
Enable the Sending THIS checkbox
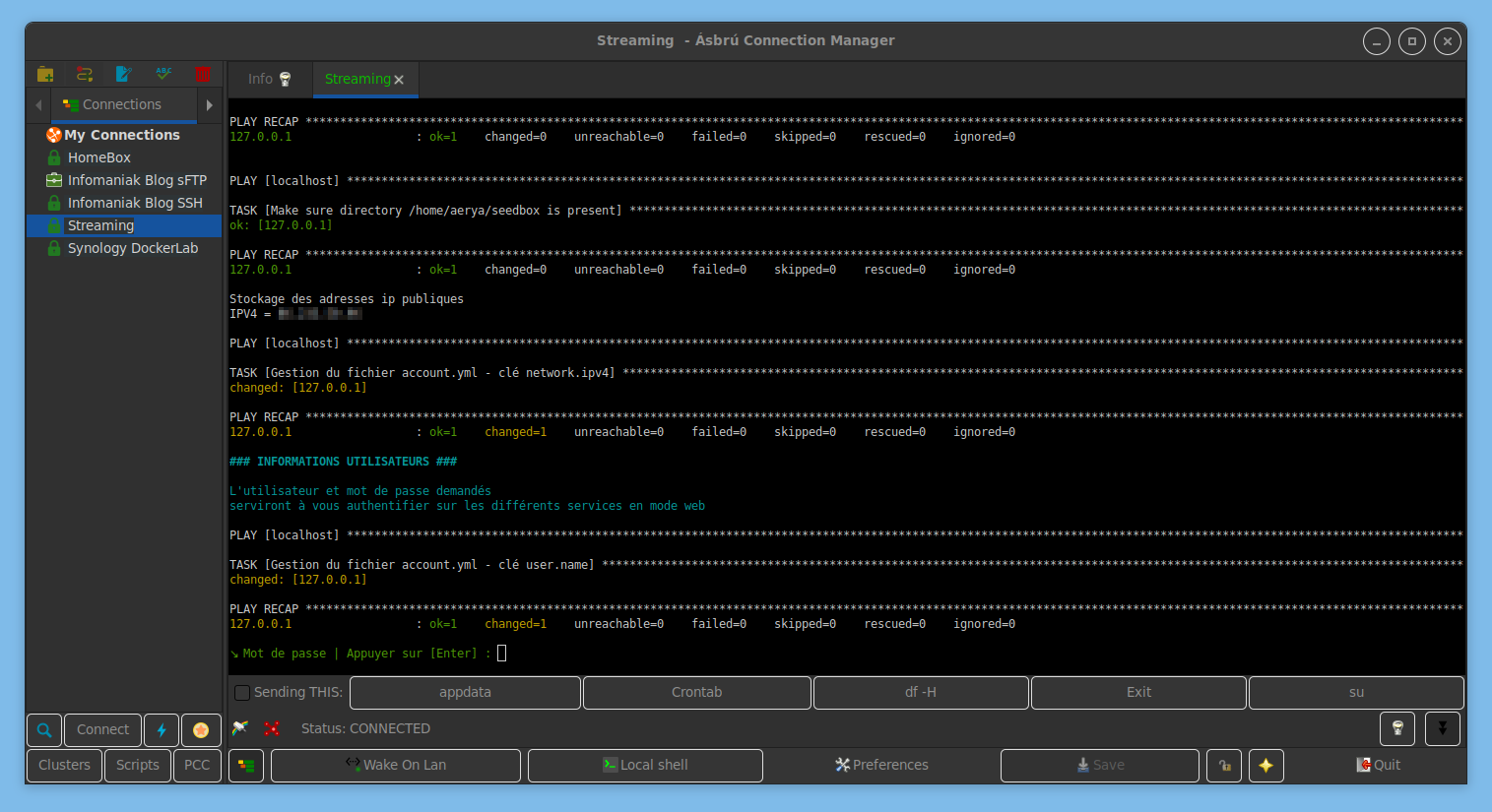coord(242,693)
